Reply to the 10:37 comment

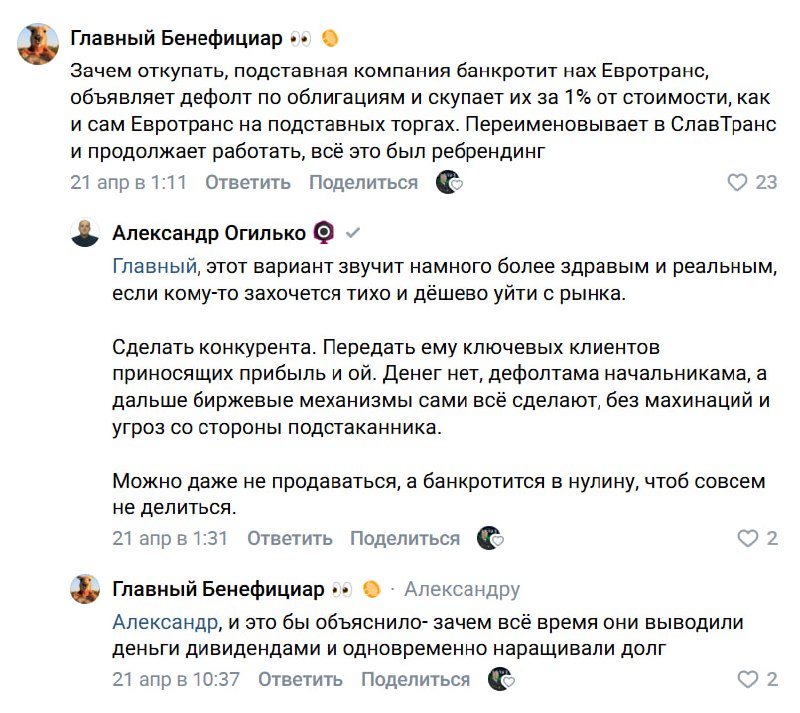[x=300, y=680]
